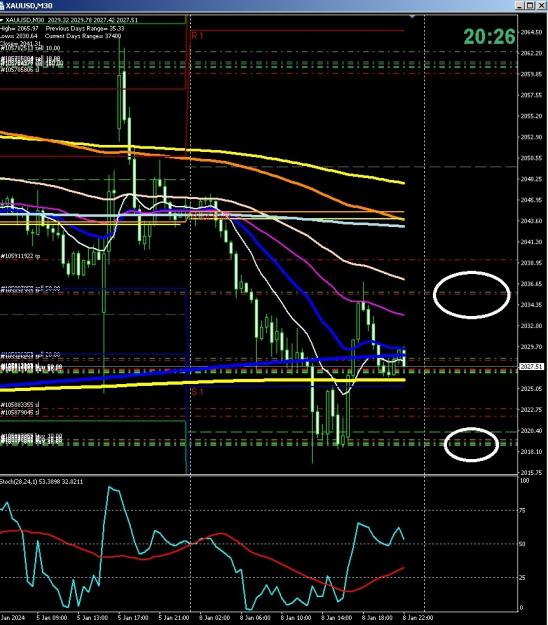Select the current price label 2027.51
The width and height of the screenshot is (548, 625).
click(532, 366)
